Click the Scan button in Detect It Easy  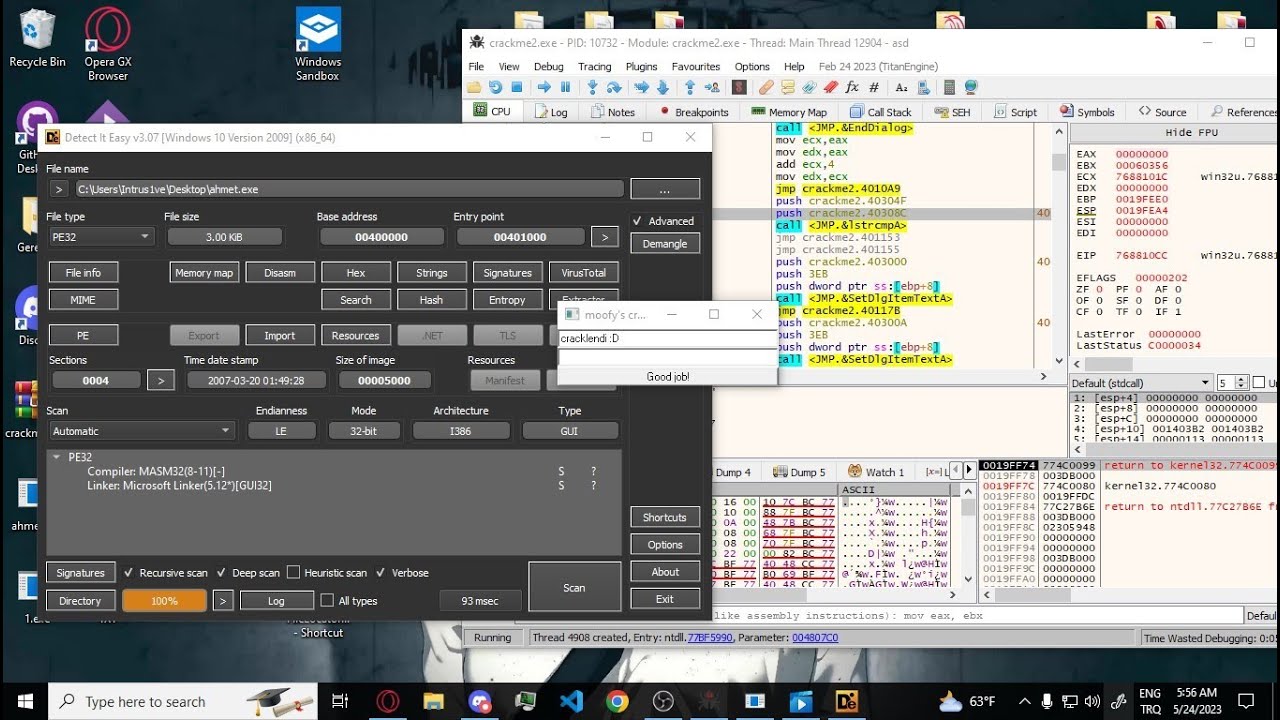coord(574,587)
